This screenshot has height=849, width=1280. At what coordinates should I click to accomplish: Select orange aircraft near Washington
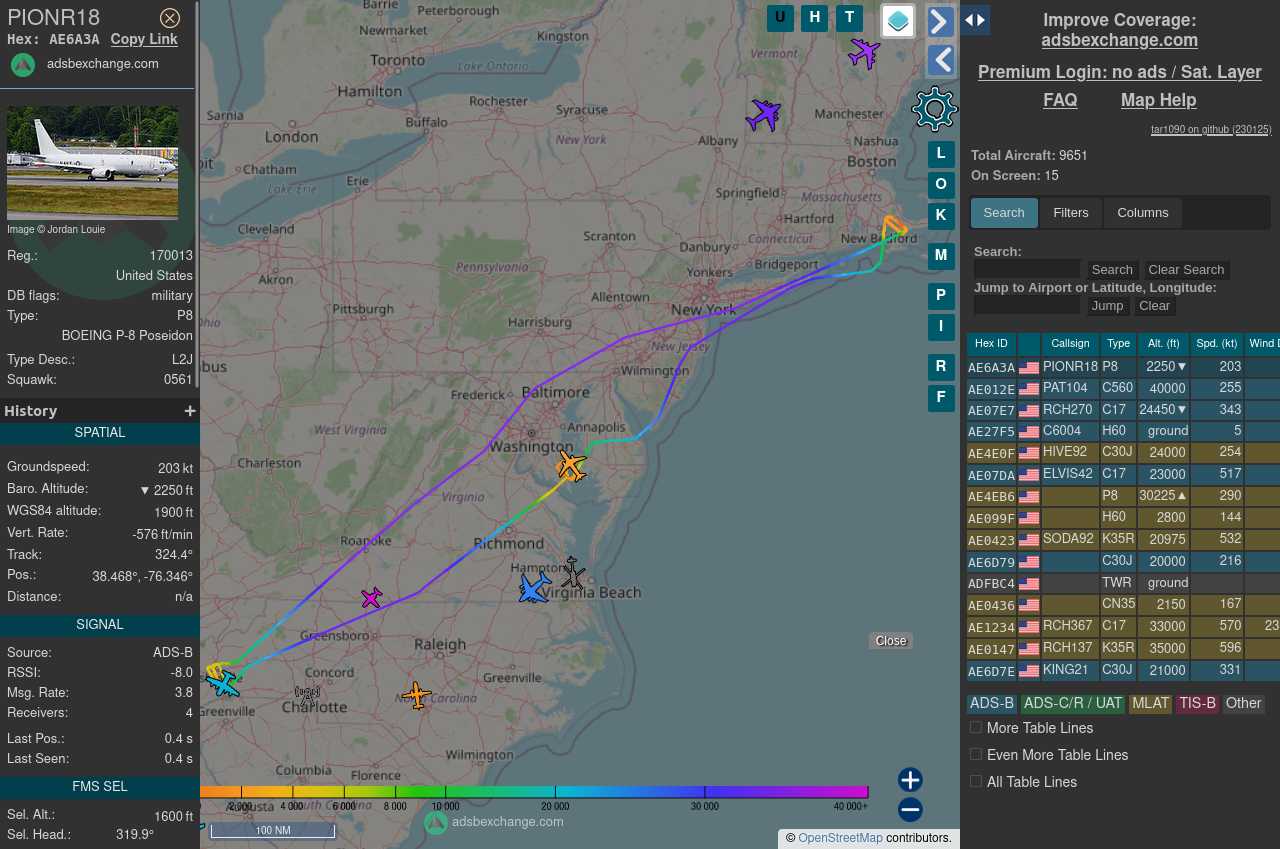[x=571, y=466]
